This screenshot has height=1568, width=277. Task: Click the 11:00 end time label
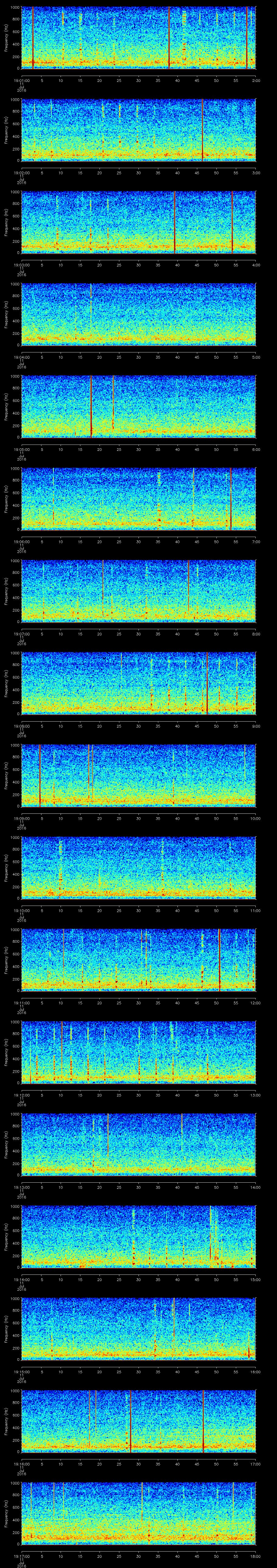pos(255,910)
